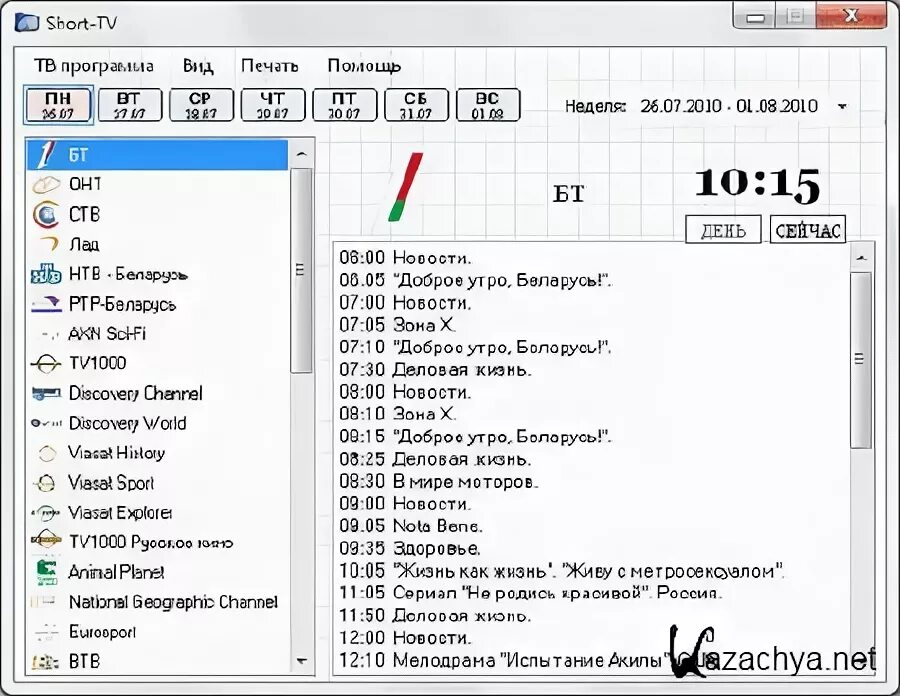Click the TV1000 channel logo icon
This screenshot has width=900, height=696.
click(46, 363)
